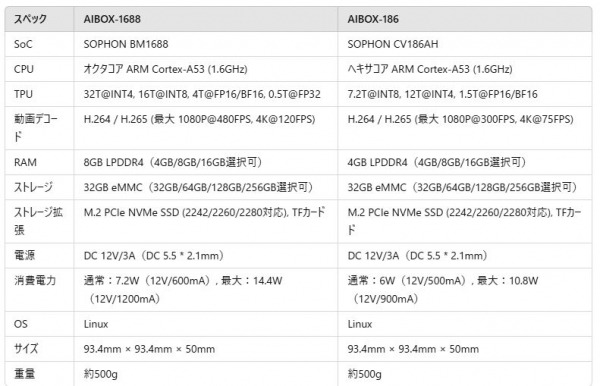This screenshot has width=600, height=386.
Task: Select the CPU row label
Action: [x=24, y=69]
